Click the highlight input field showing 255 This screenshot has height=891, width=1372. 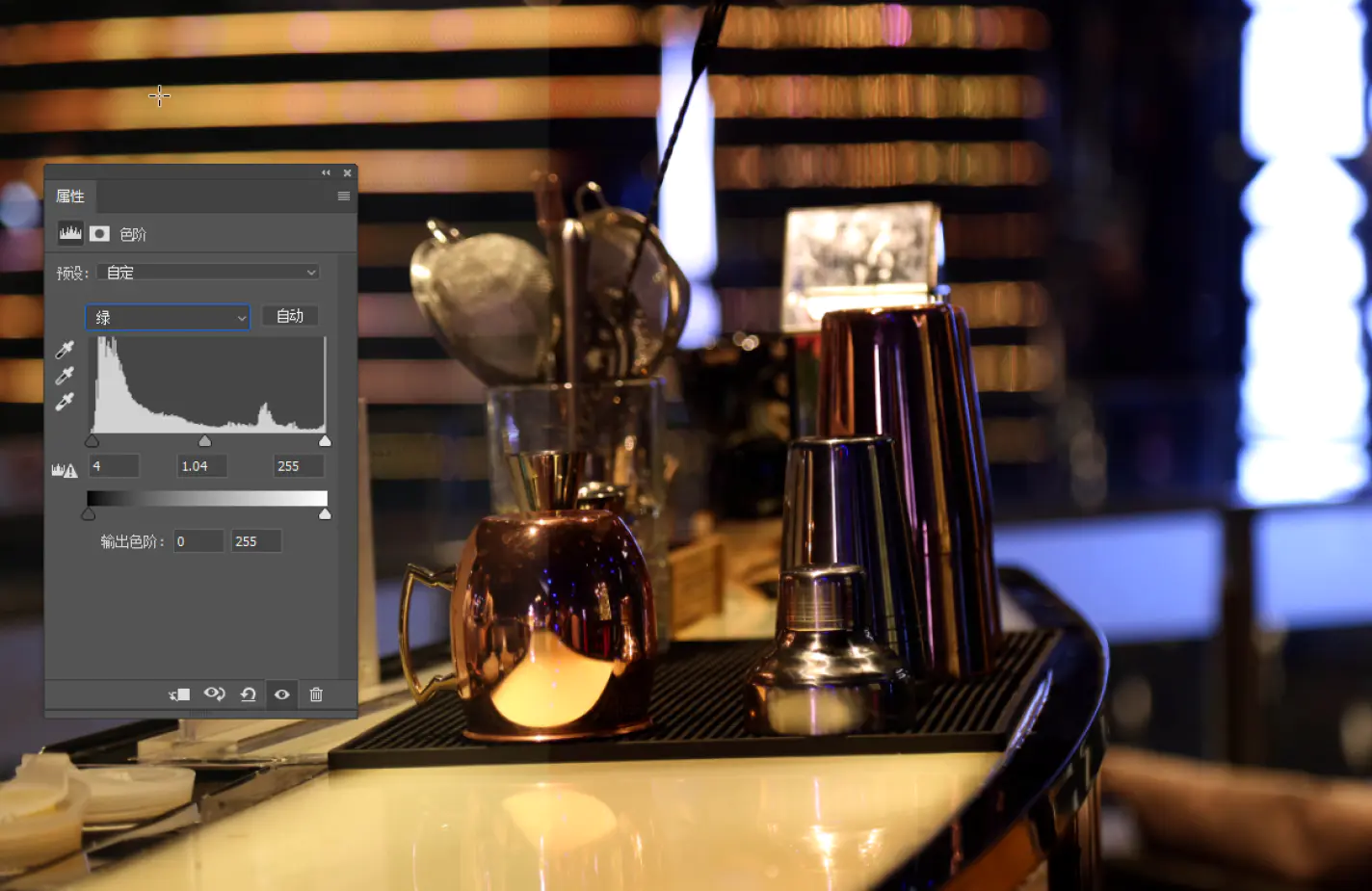tap(299, 466)
